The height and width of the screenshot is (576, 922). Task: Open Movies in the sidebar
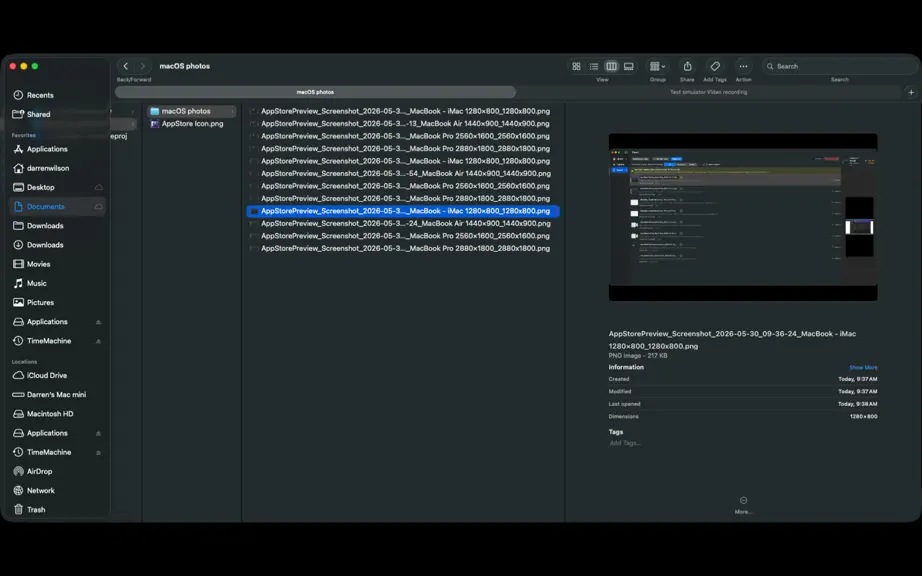pos(57,264)
